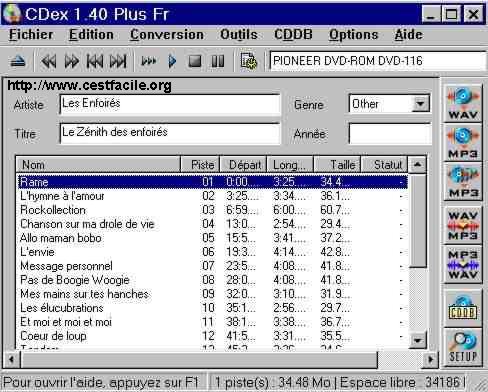488x392 pixels.
Task: Select the track L'hymne à l'amour
Action: pos(212,196)
